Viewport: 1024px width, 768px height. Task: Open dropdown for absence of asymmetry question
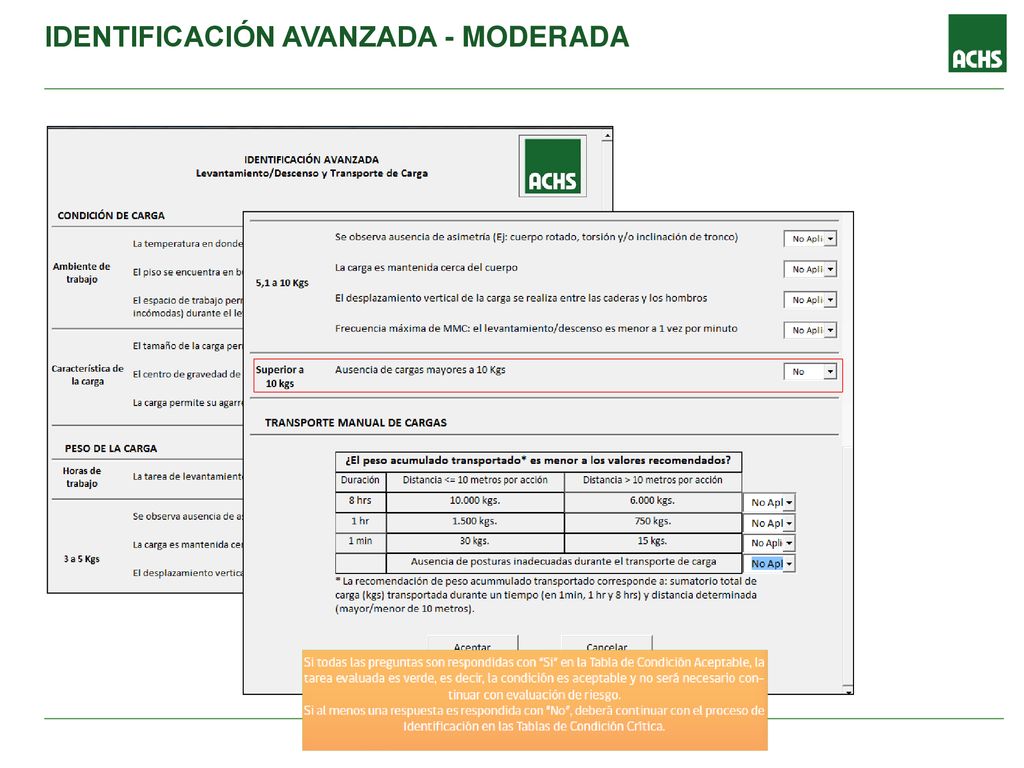810,239
